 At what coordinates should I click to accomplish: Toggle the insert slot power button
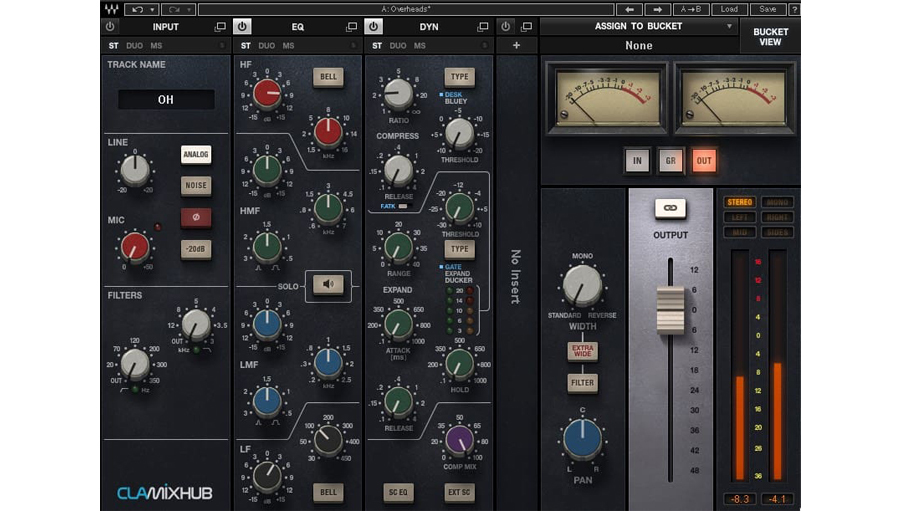click(x=505, y=26)
